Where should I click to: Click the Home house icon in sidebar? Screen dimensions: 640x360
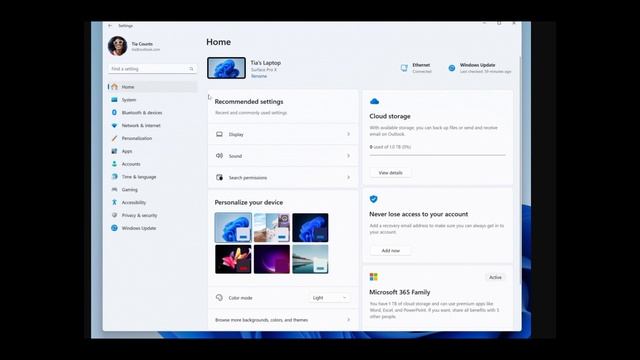pyautogui.click(x=114, y=87)
